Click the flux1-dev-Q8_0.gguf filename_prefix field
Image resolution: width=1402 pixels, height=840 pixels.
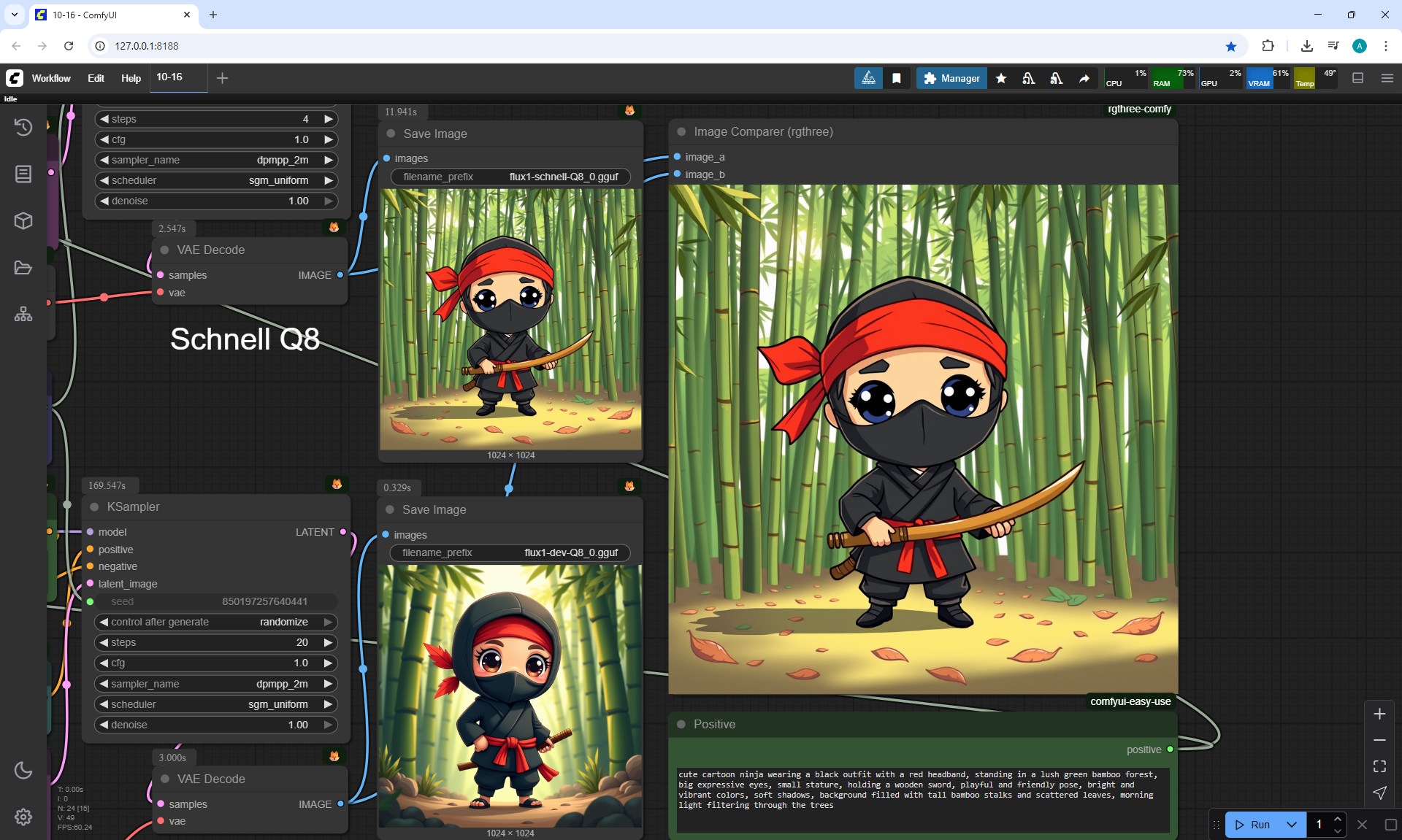[510, 552]
